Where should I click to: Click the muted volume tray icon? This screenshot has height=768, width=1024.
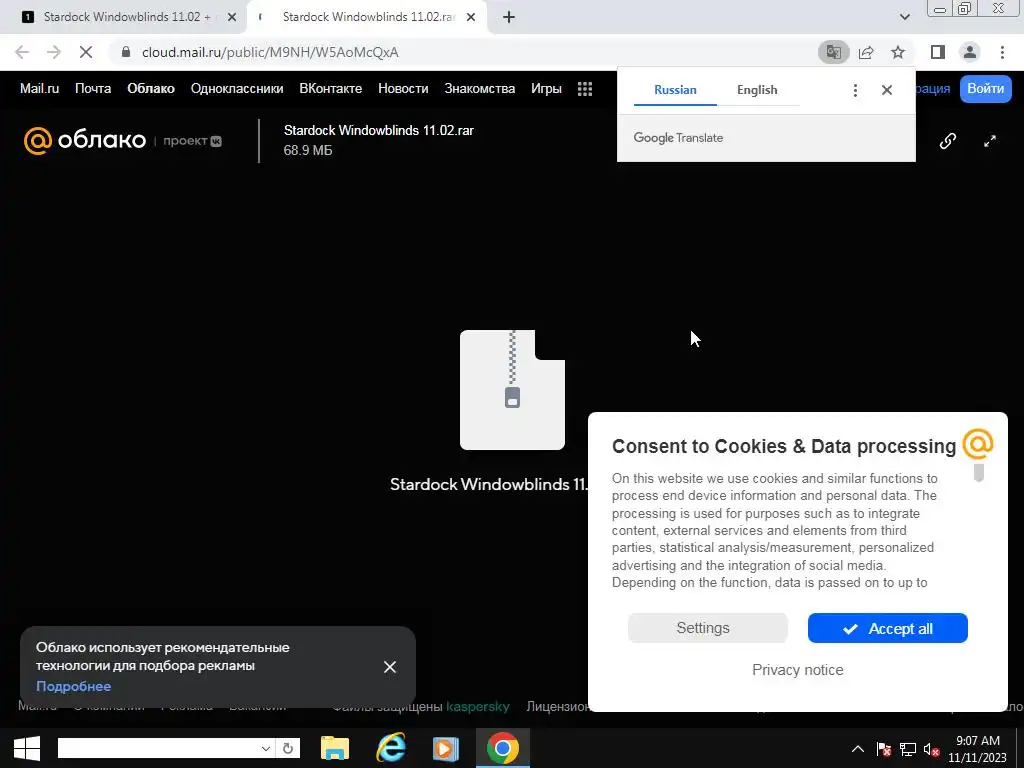tap(932, 750)
